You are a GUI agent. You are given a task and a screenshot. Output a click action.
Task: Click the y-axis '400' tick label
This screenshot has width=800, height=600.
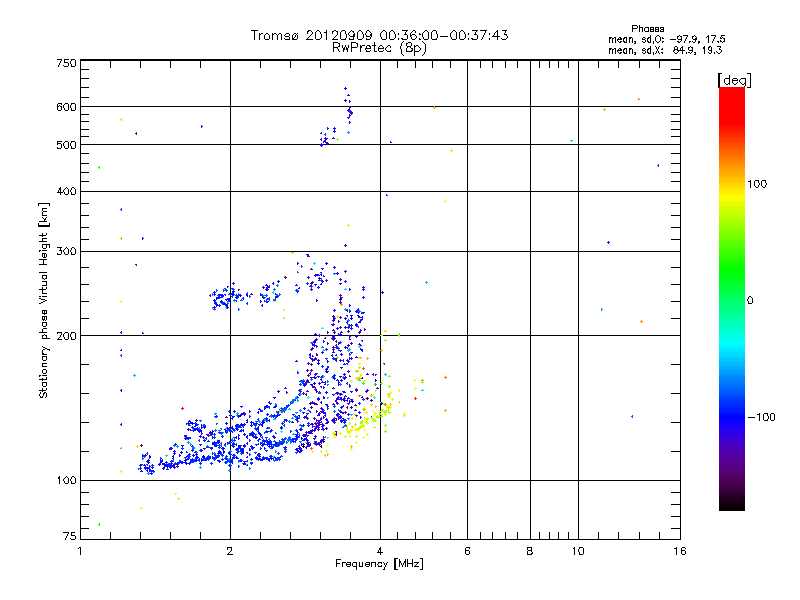point(66,191)
